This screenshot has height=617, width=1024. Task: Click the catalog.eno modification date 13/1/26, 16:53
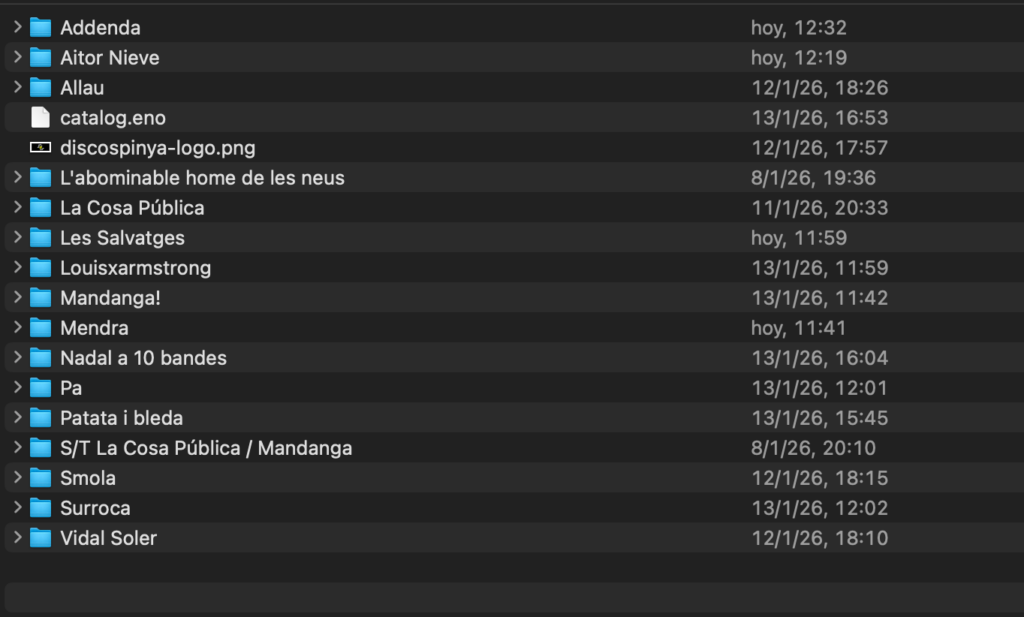[x=820, y=118]
